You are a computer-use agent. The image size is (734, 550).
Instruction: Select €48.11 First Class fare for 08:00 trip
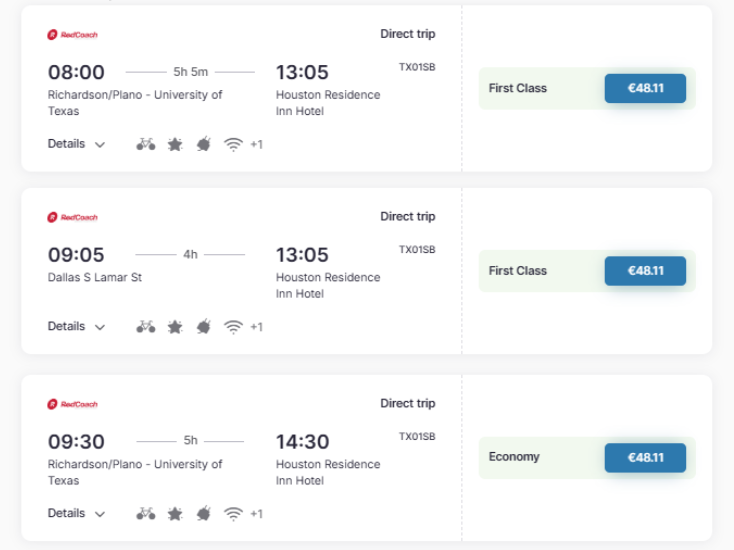pyautogui.click(x=645, y=88)
